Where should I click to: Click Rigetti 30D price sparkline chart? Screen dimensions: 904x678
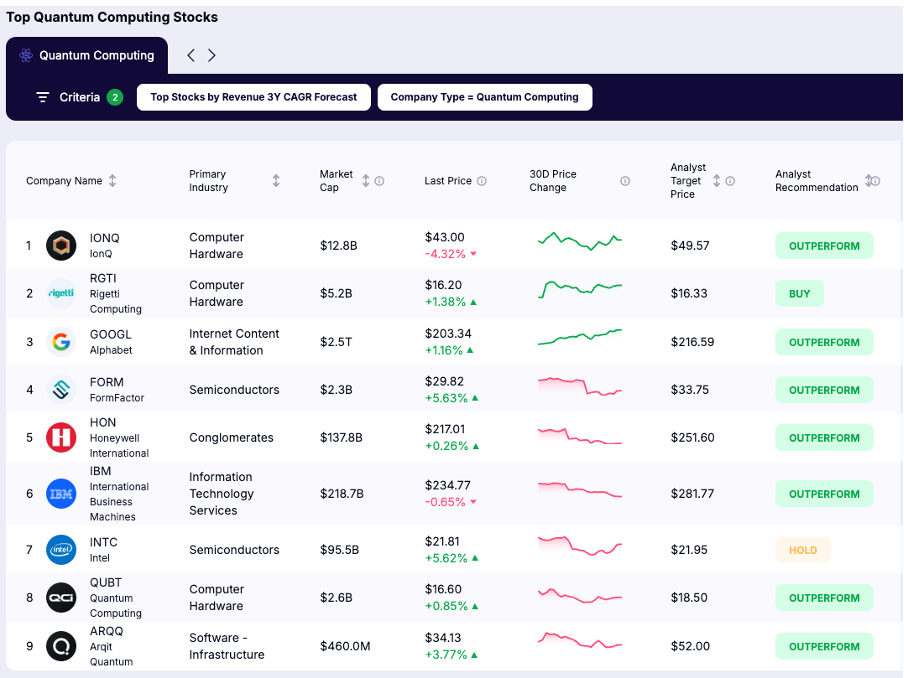580,289
